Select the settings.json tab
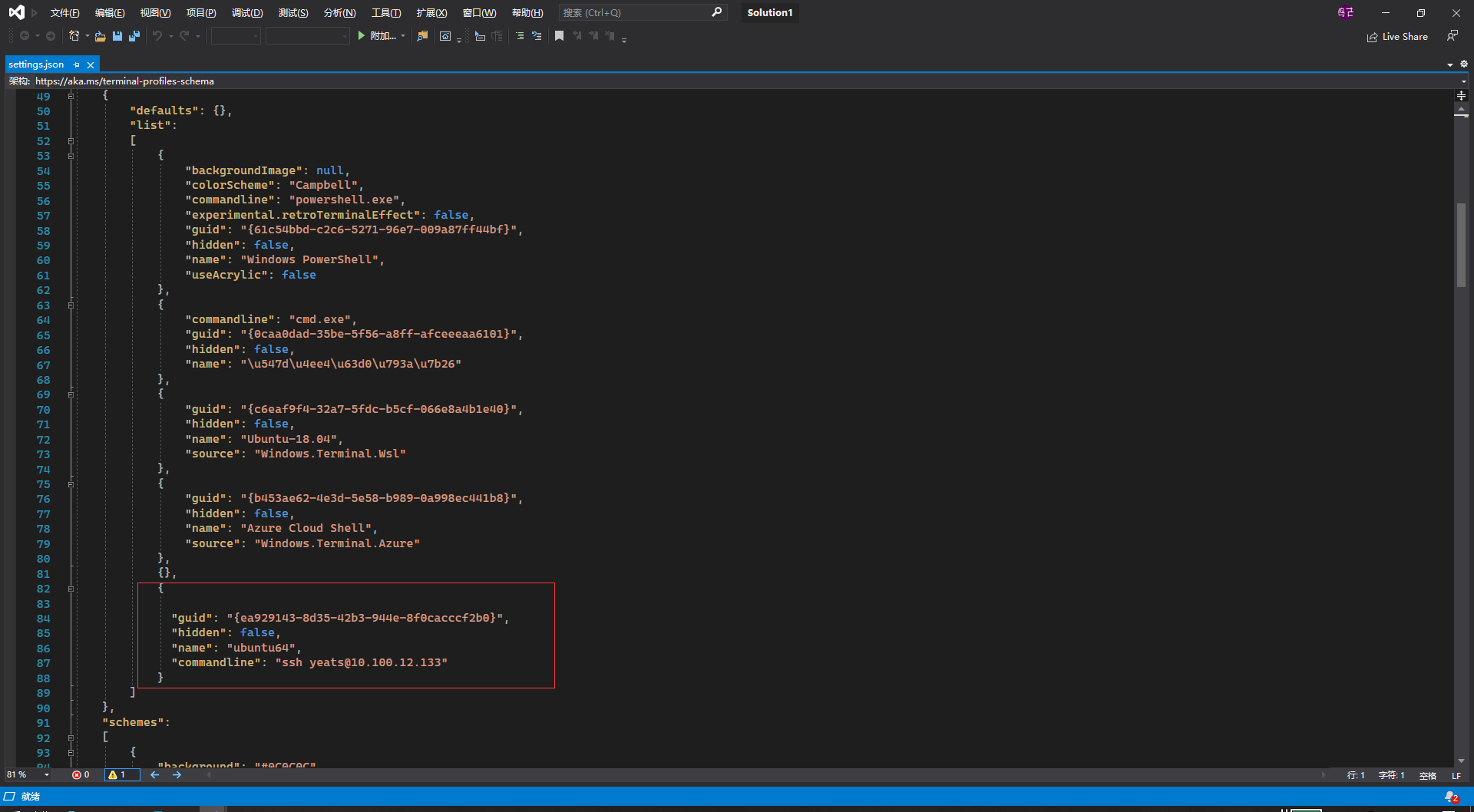The height and width of the screenshot is (812, 1474). tap(36, 64)
